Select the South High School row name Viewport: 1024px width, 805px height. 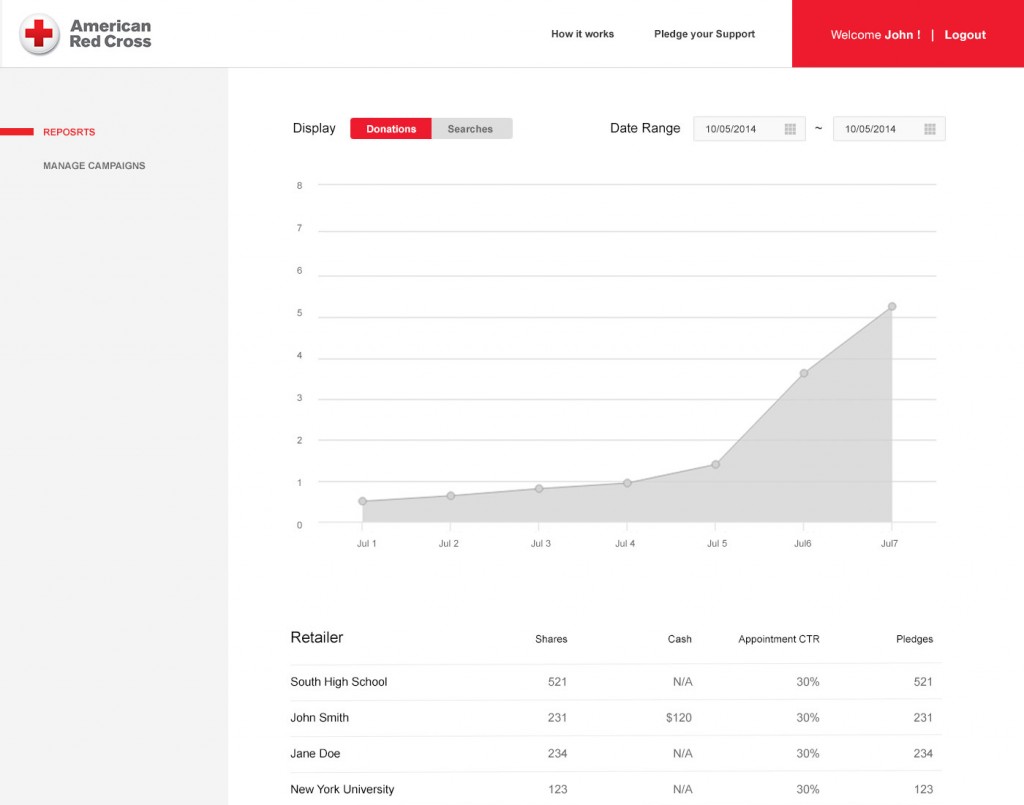338,682
